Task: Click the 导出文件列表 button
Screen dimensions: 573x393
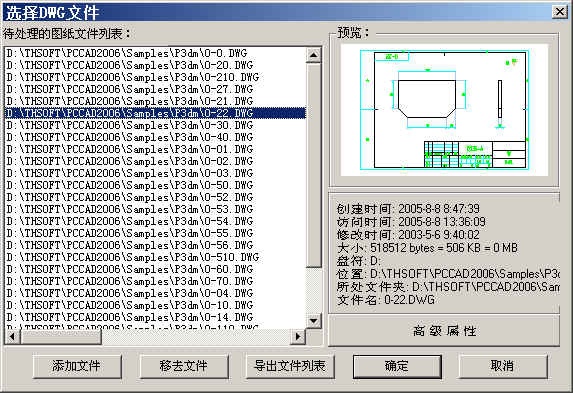Action: [x=290, y=366]
